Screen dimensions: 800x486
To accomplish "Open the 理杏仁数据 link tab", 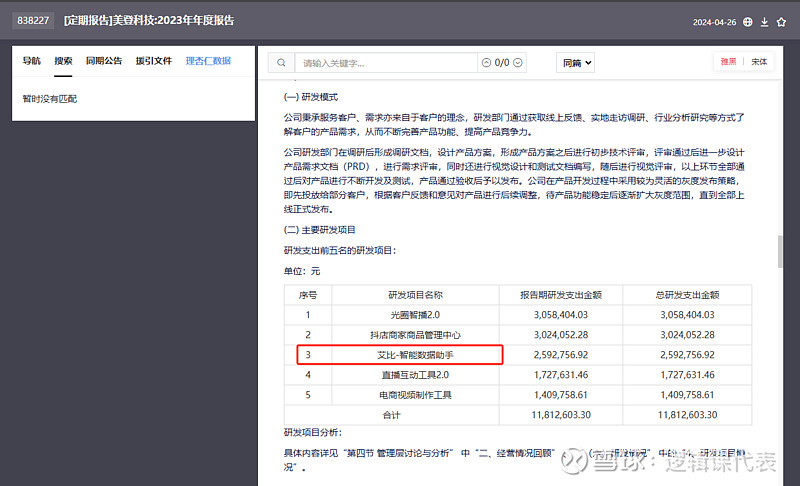I will tap(208, 61).
